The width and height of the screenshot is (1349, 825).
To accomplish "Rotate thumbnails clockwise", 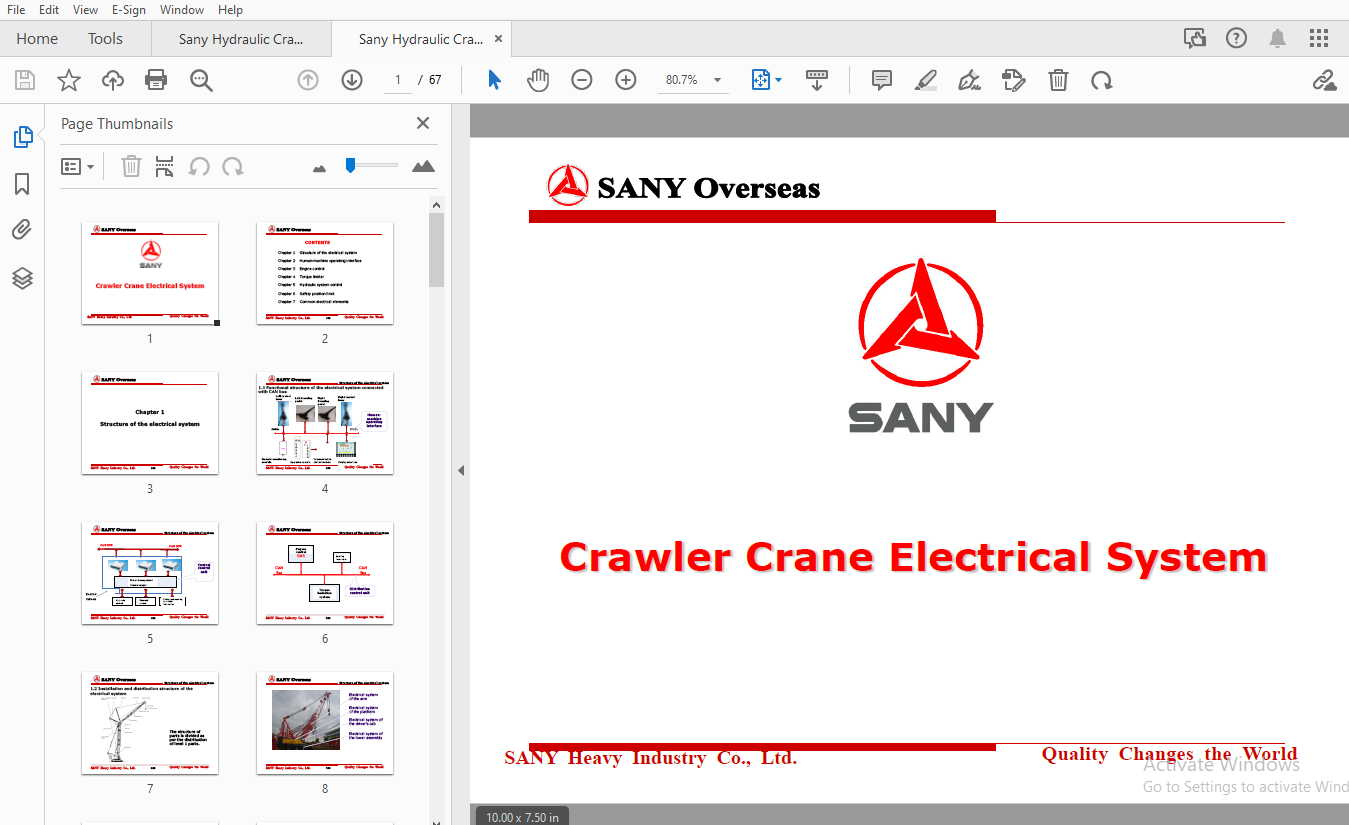I will click(233, 166).
